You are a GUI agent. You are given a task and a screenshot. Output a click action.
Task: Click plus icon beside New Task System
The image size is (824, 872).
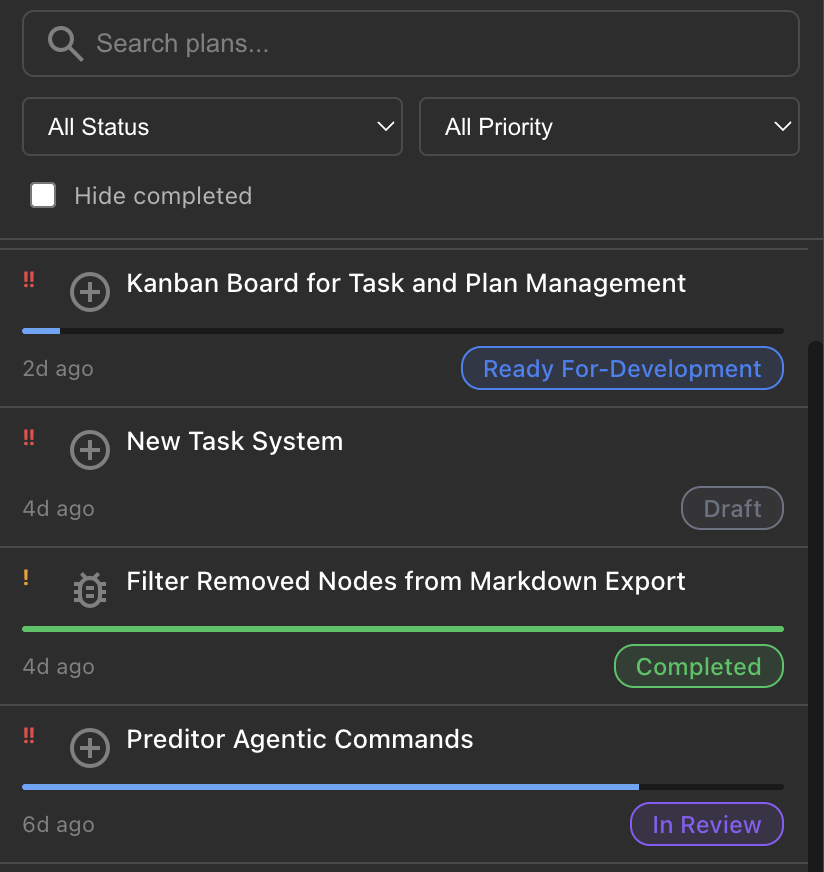90,451
